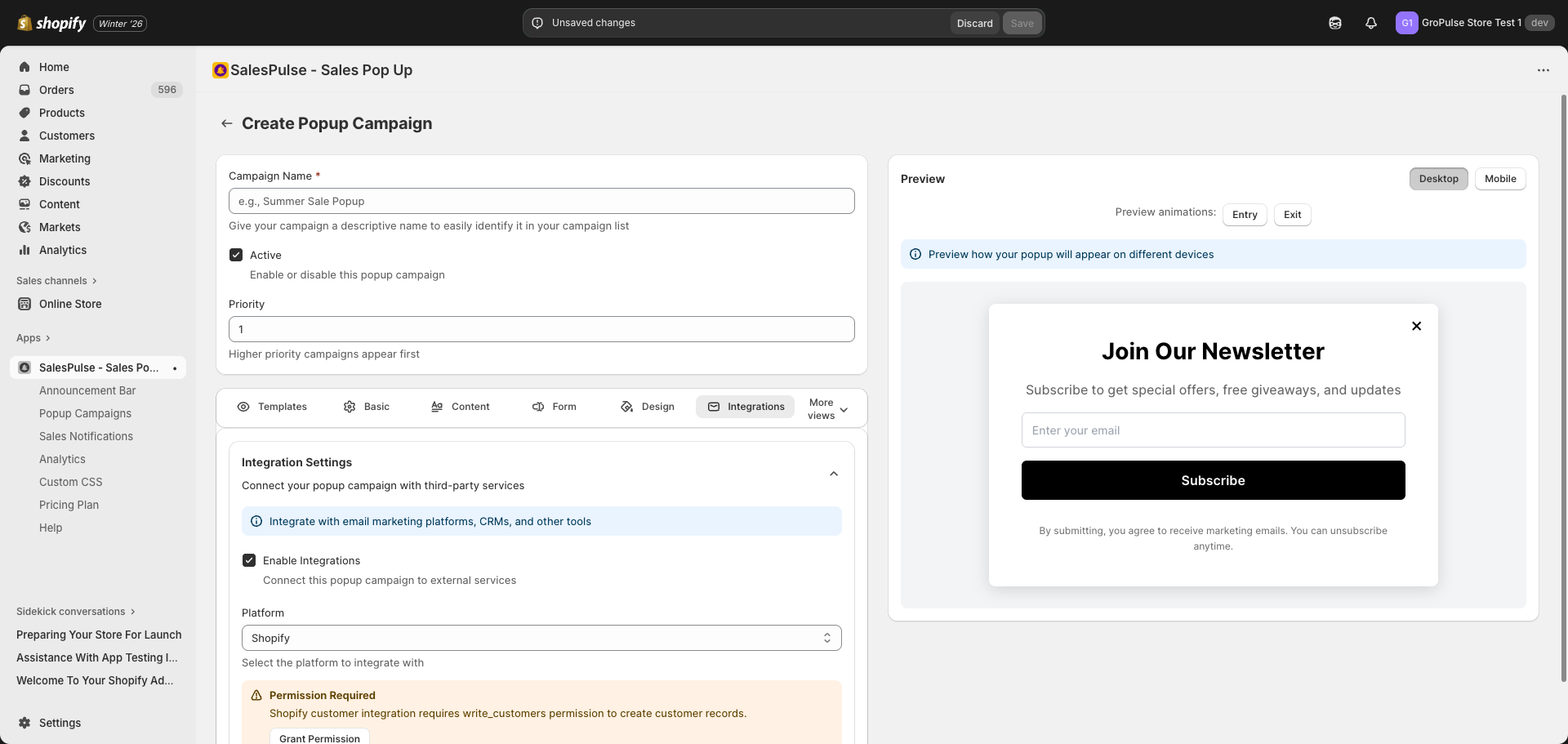Click the notification bell icon
This screenshot has width=1568, height=744.
[x=1370, y=23]
